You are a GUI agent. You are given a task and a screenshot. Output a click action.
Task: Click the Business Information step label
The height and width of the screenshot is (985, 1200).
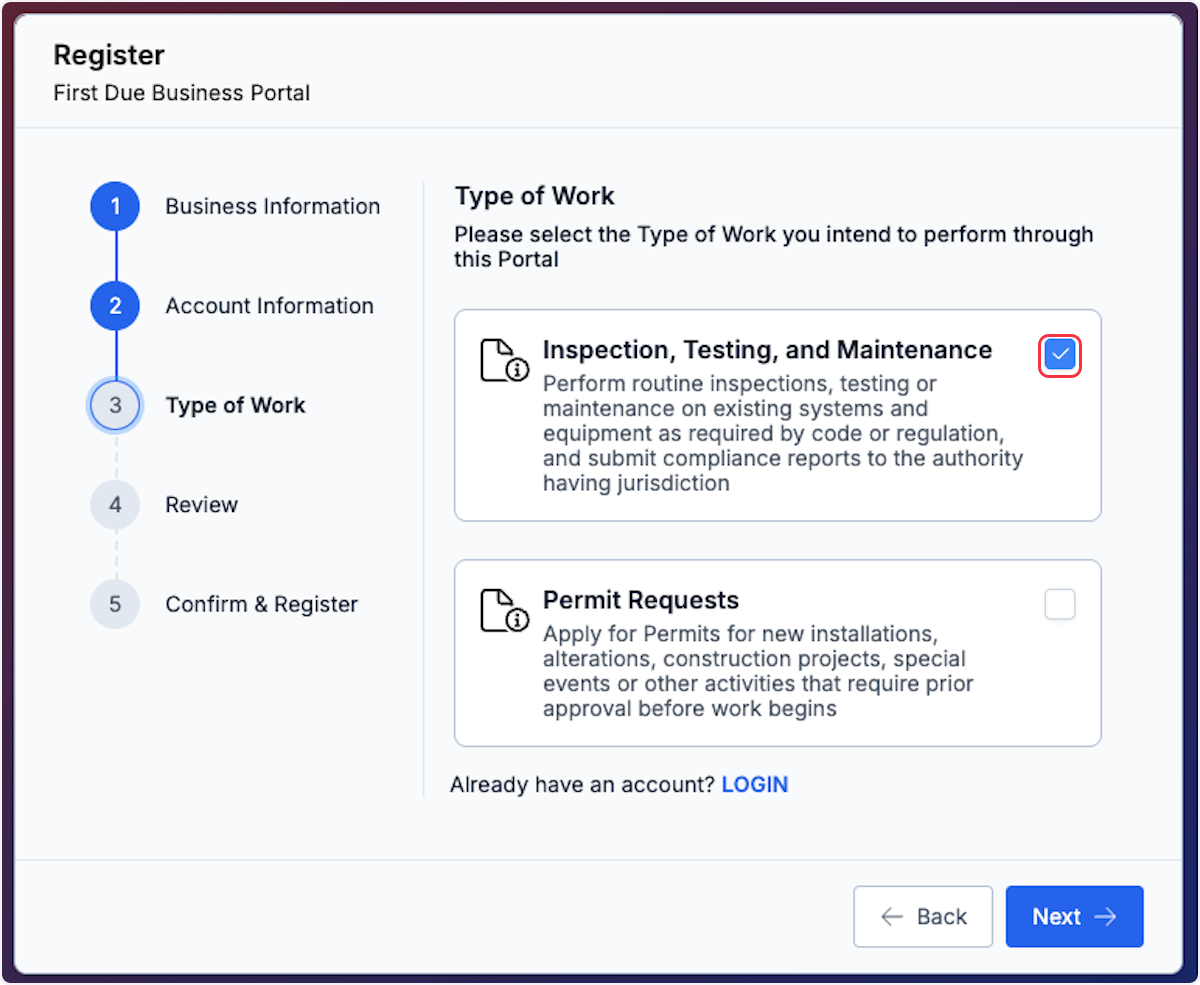click(x=273, y=207)
